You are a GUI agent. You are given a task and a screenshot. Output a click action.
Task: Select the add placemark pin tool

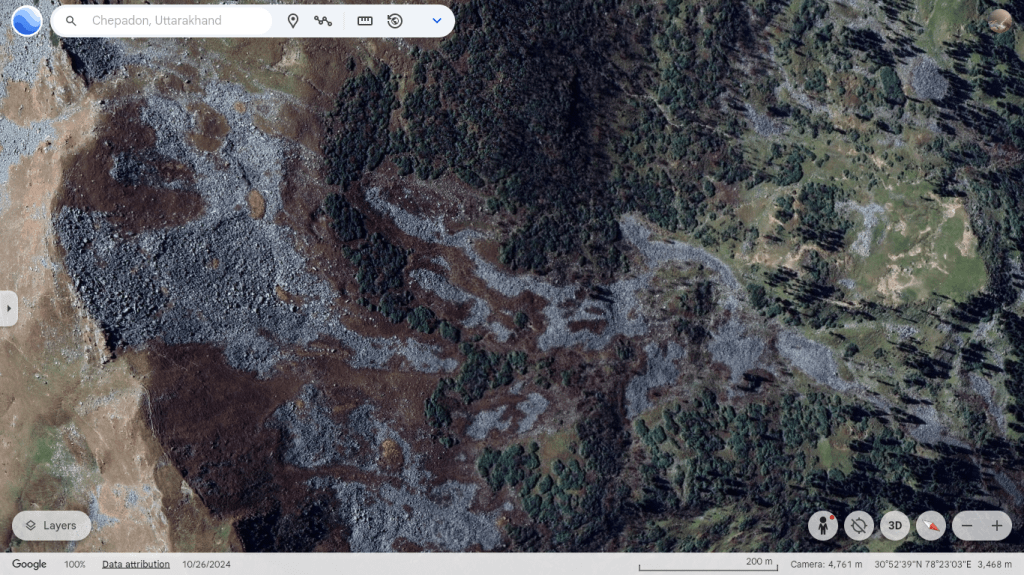pos(293,21)
